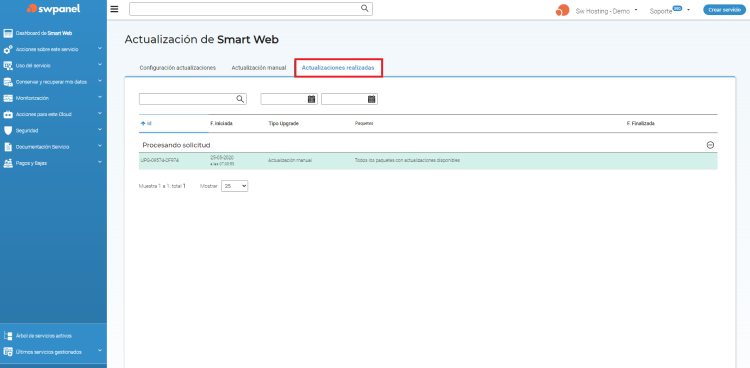This screenshot has height=368, width=750.
Task: Click the 25-05-2020 start date cell
Action: pos(222,160)
